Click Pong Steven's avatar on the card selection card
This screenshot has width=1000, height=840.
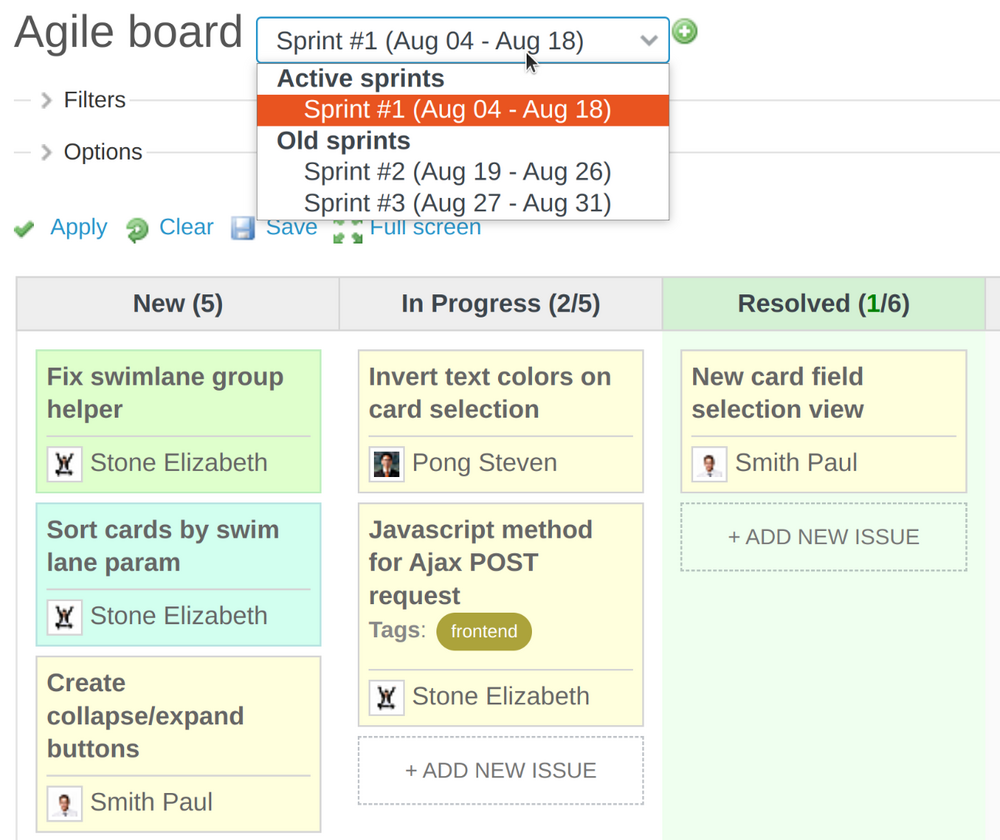click(386, 463)
